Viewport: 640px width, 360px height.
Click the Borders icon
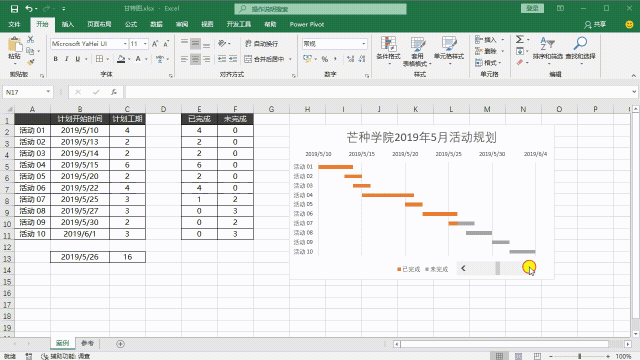99,59
